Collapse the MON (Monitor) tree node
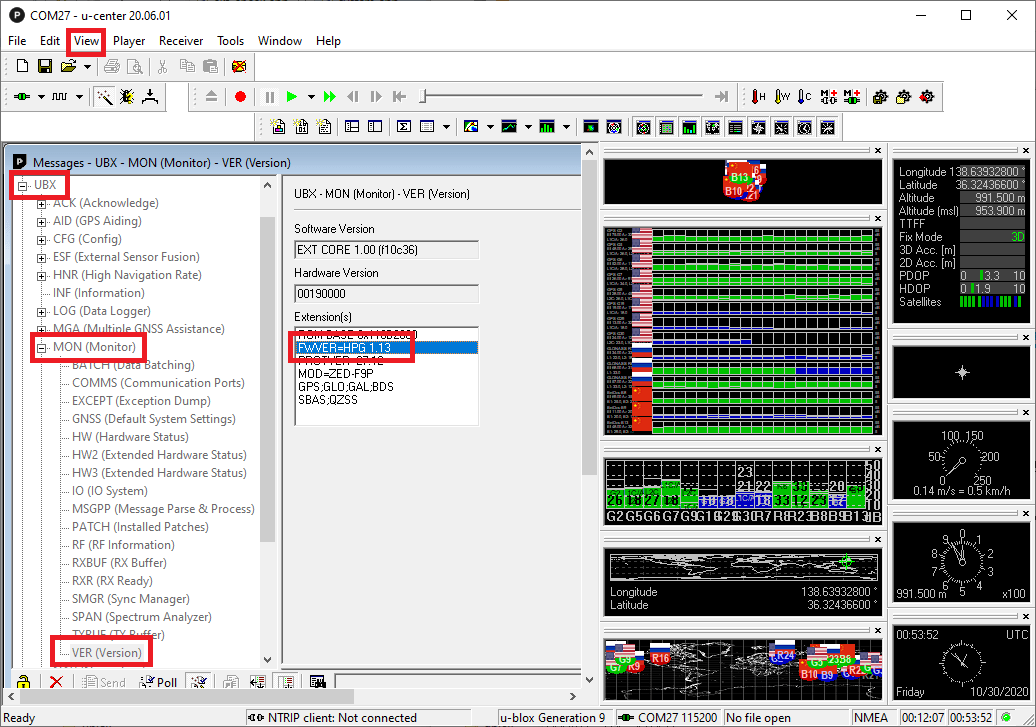1036x727 pixels. tap(42, 348)
